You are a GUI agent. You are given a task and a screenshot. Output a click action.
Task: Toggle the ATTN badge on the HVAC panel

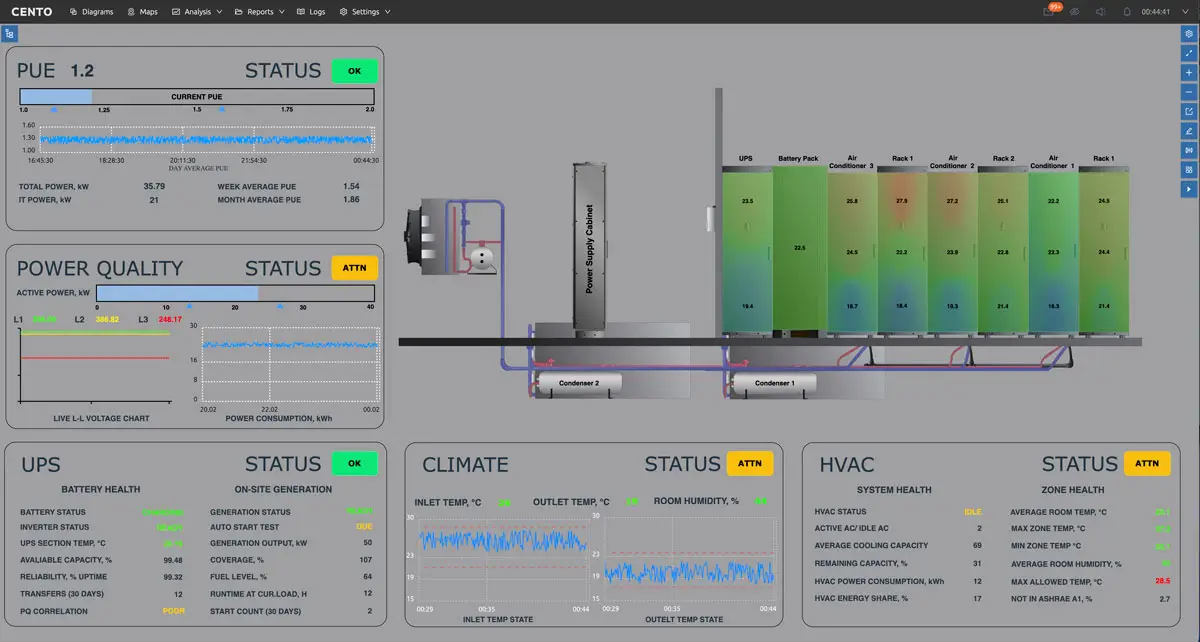1147,463
